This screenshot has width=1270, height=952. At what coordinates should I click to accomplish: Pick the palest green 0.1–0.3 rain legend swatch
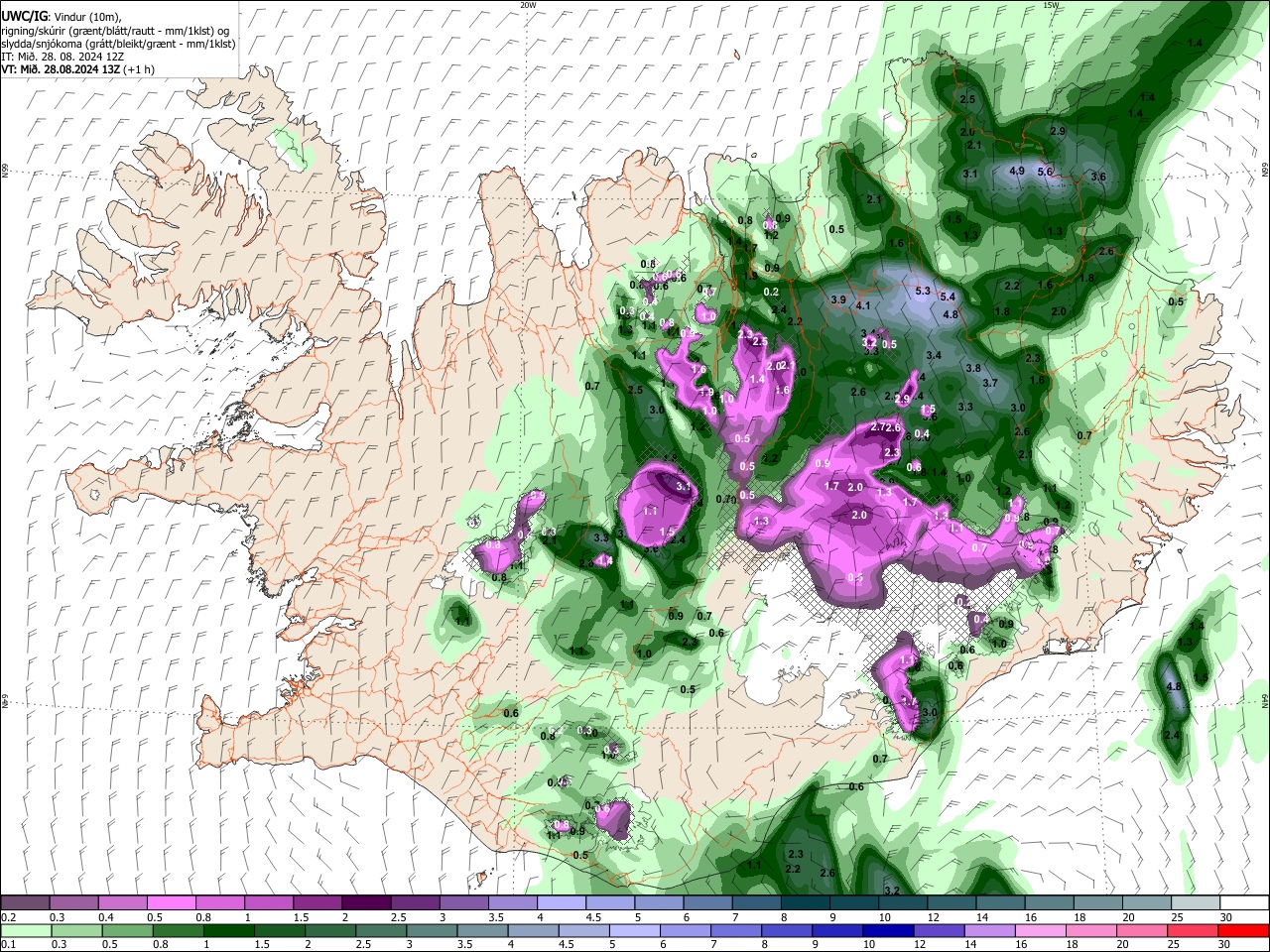pos(25,930)
